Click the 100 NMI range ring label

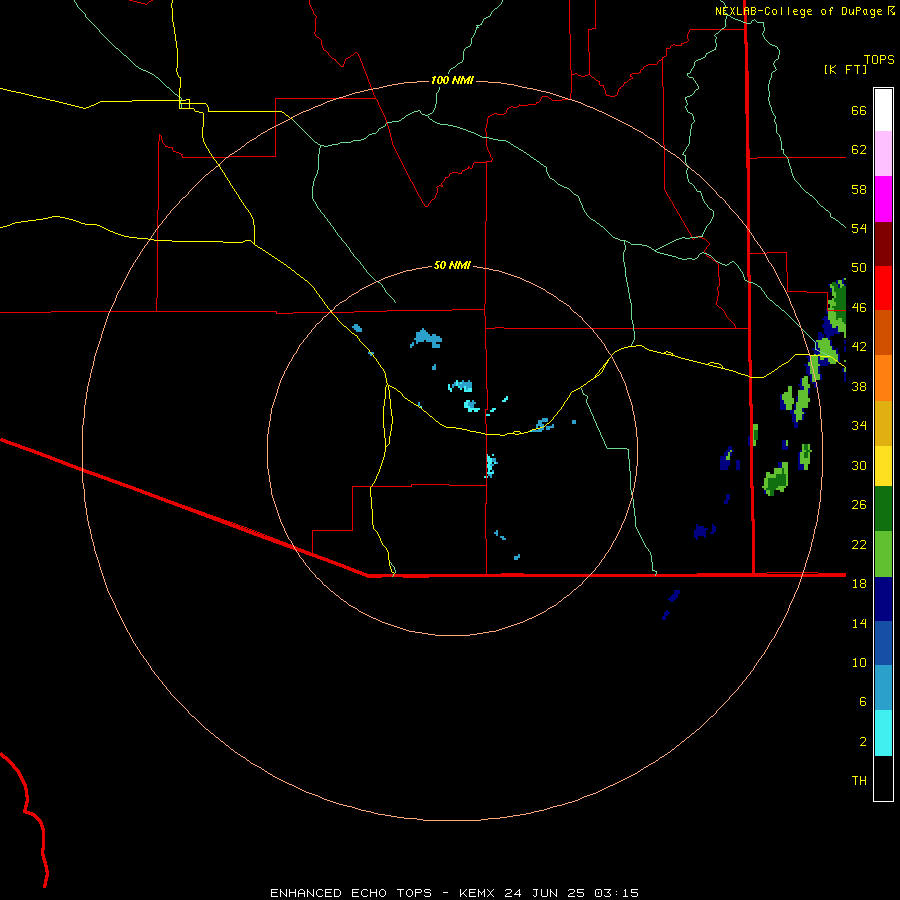(x=452, y=80)
